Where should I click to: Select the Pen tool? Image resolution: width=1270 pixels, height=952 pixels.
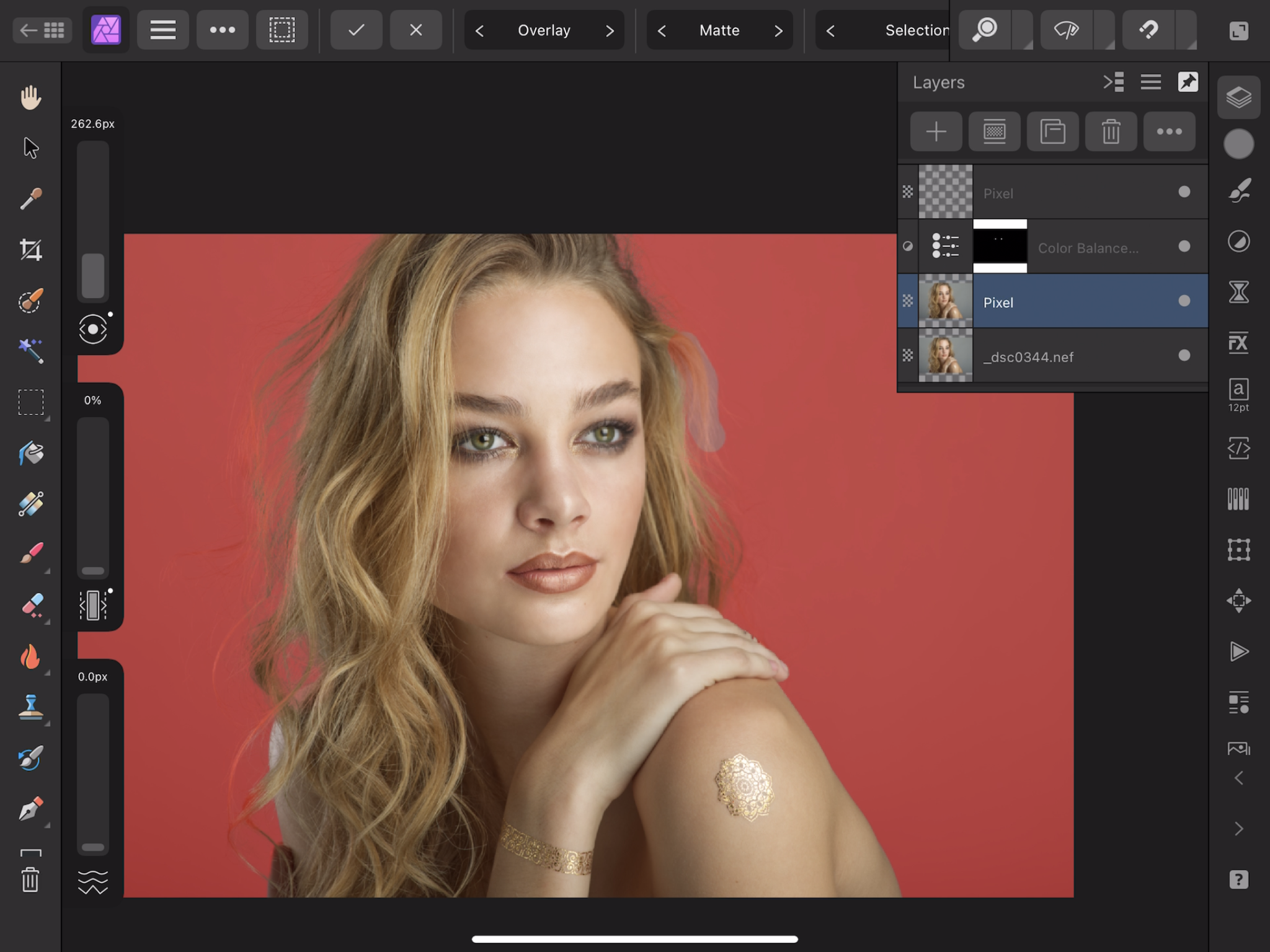tap(30, 809)
